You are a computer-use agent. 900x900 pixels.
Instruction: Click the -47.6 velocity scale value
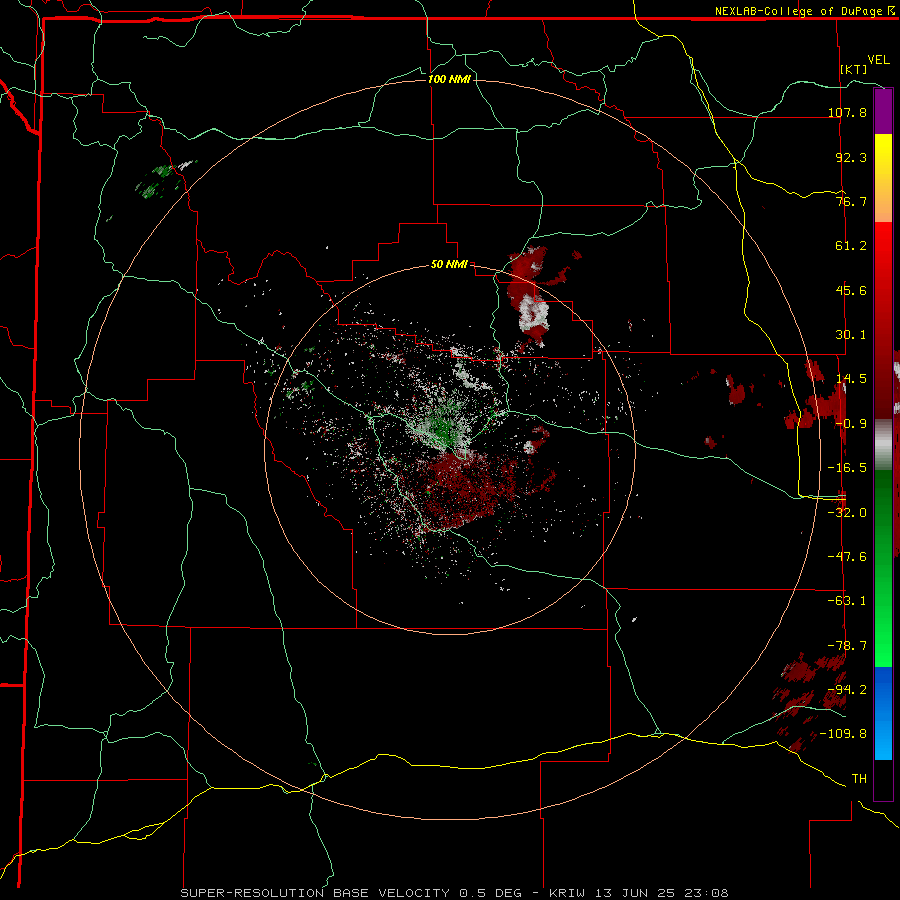[x=847, y=557]
